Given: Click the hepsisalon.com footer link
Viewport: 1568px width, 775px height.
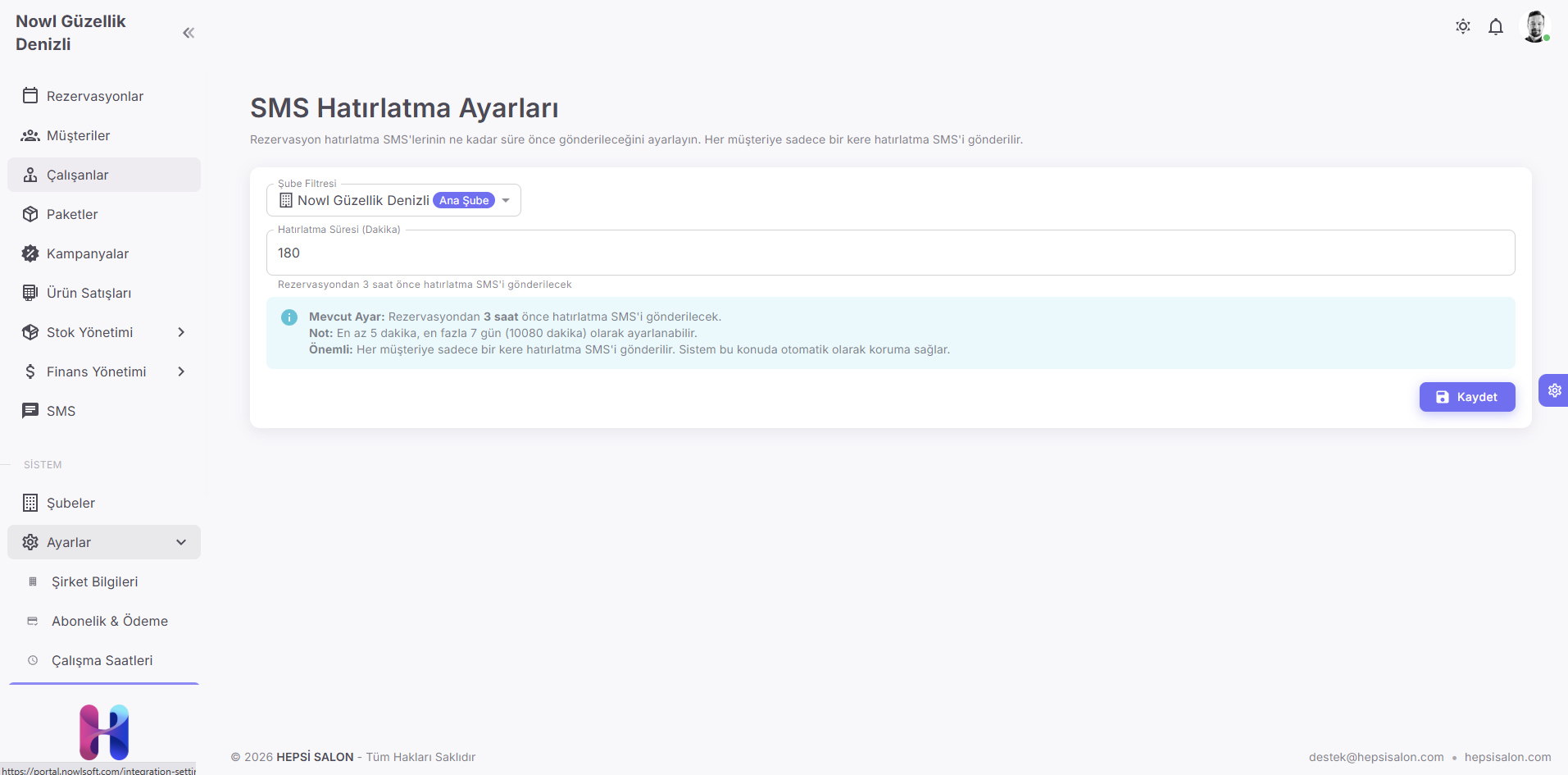Looking at the screenshot, I should (1507, 757).
